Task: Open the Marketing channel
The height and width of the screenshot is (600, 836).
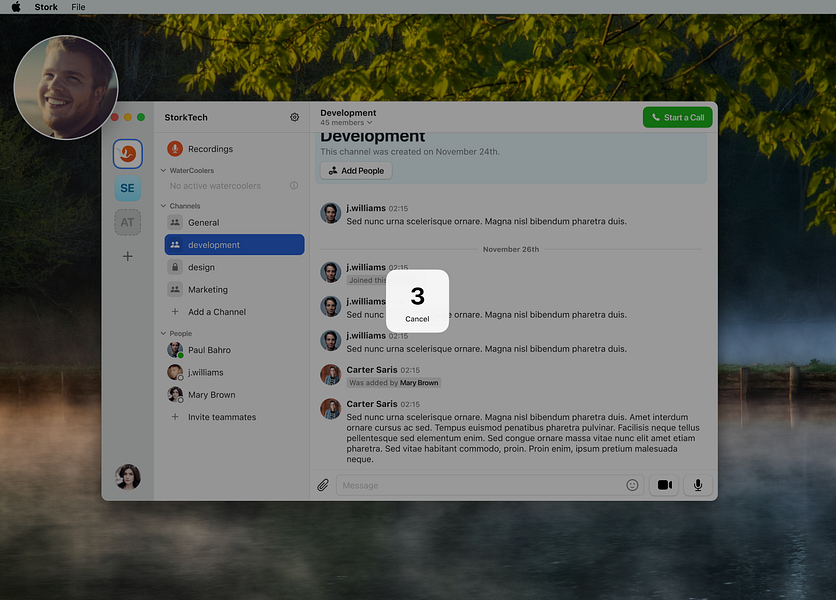Action: coord(235,290)
